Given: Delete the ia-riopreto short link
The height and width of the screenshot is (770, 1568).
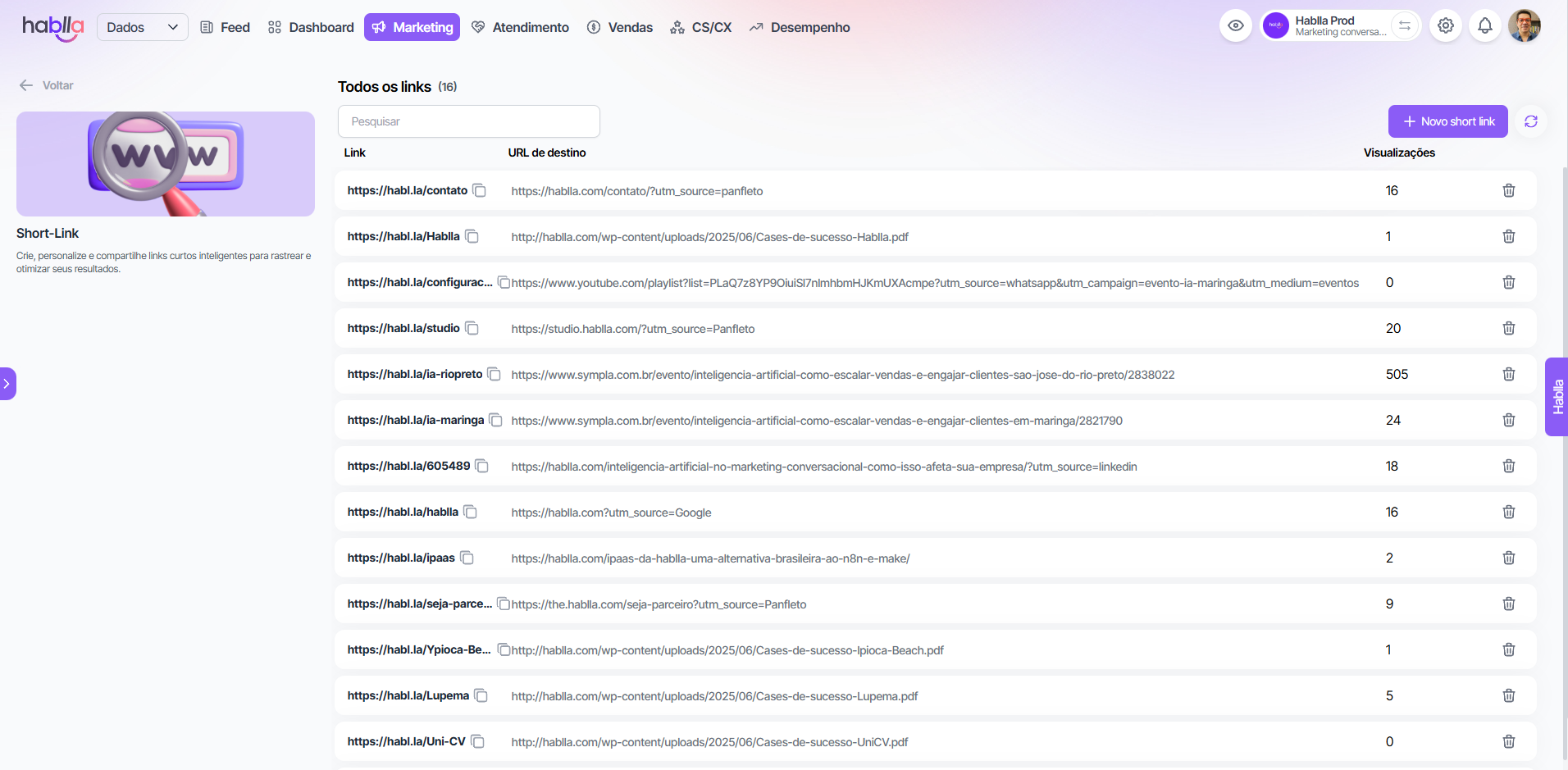Looking at the screenshot, I should point(1508,375).
